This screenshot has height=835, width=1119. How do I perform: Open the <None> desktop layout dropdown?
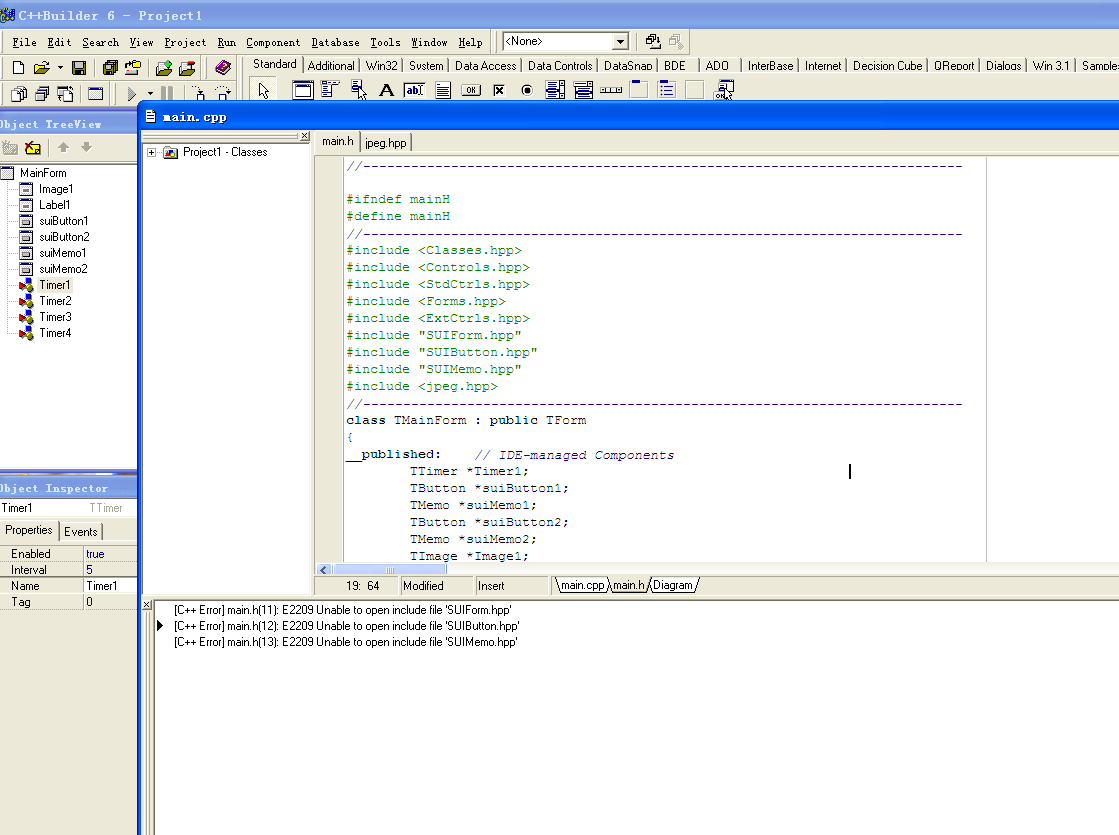coord(620,41)
